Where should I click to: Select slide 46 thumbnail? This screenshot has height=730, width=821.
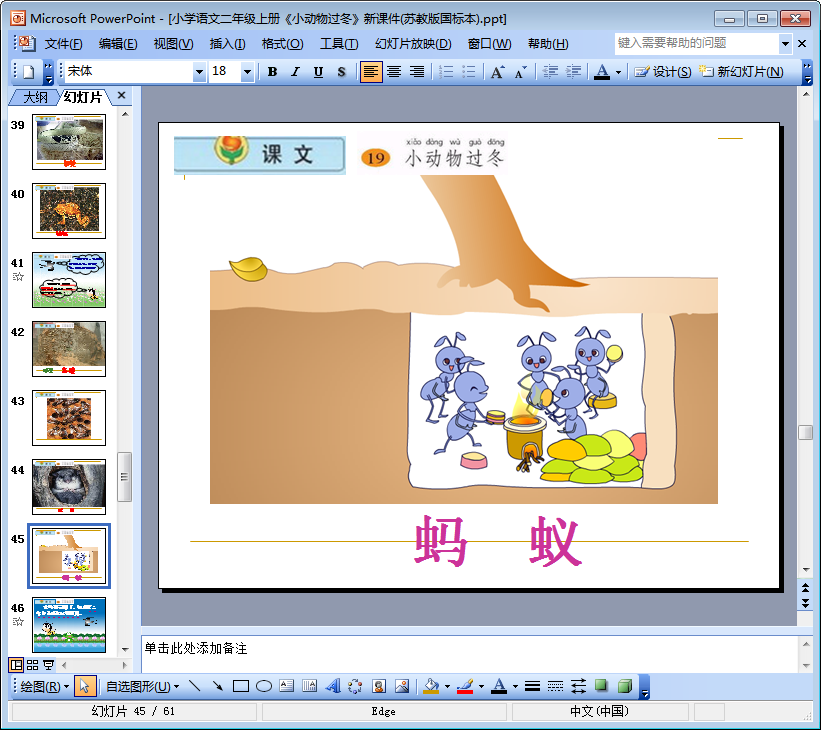(x=69, y=625)
